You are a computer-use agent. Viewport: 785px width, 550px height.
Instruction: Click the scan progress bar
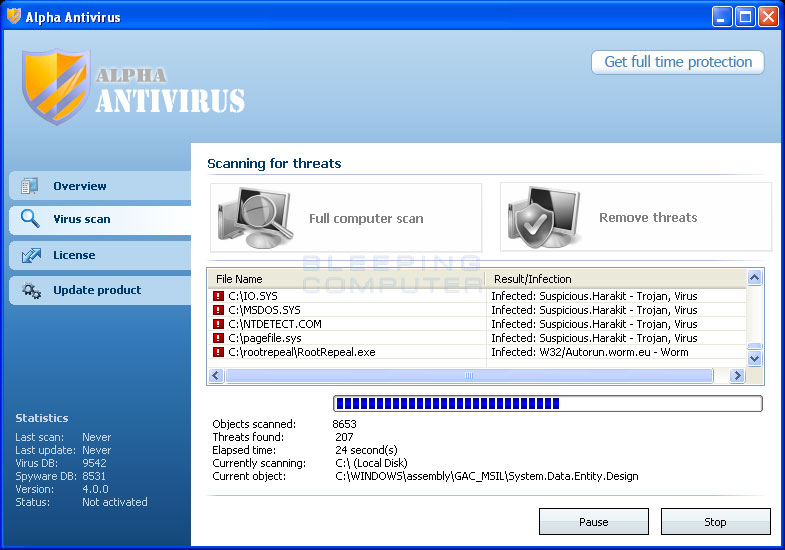click(x=548, y=403)
